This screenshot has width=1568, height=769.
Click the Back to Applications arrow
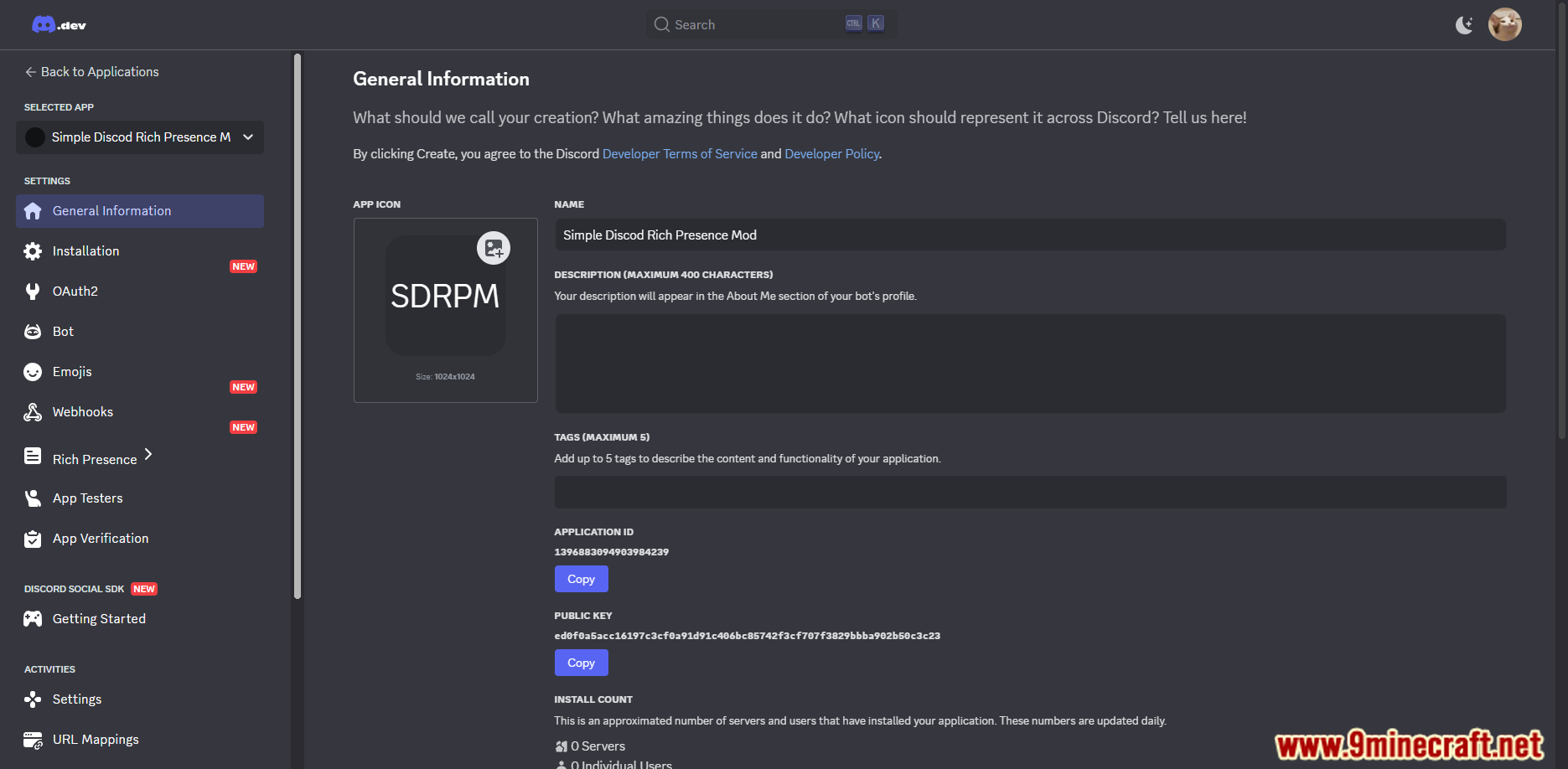(x=30, y=72)
